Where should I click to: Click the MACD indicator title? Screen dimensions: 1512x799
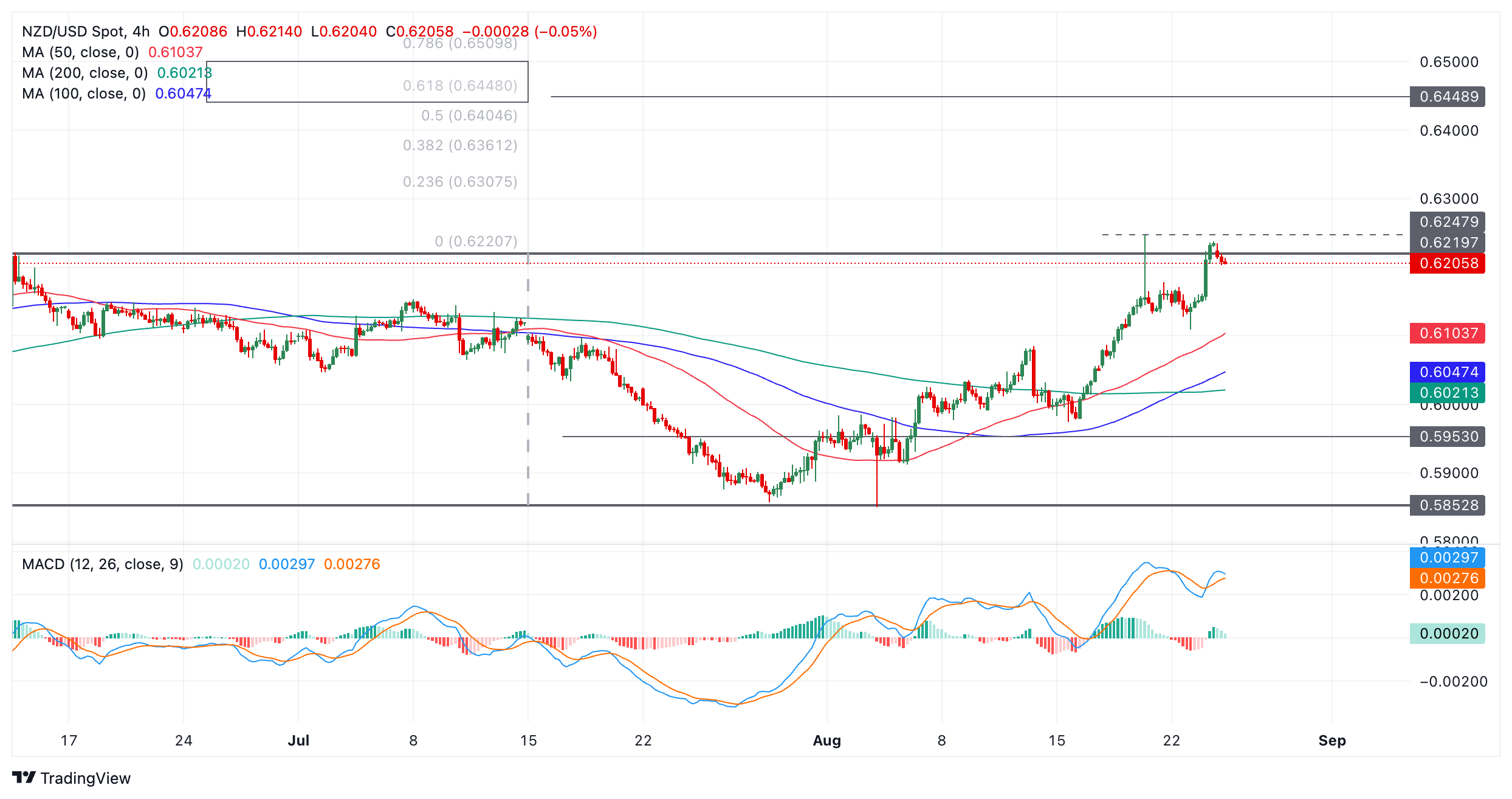tap(102, 564)
